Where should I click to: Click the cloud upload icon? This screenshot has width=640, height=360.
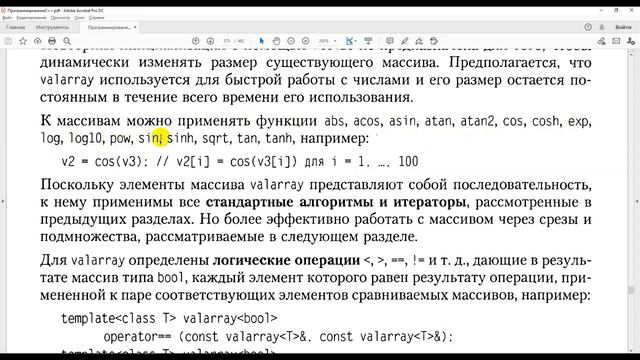point(38,41)
